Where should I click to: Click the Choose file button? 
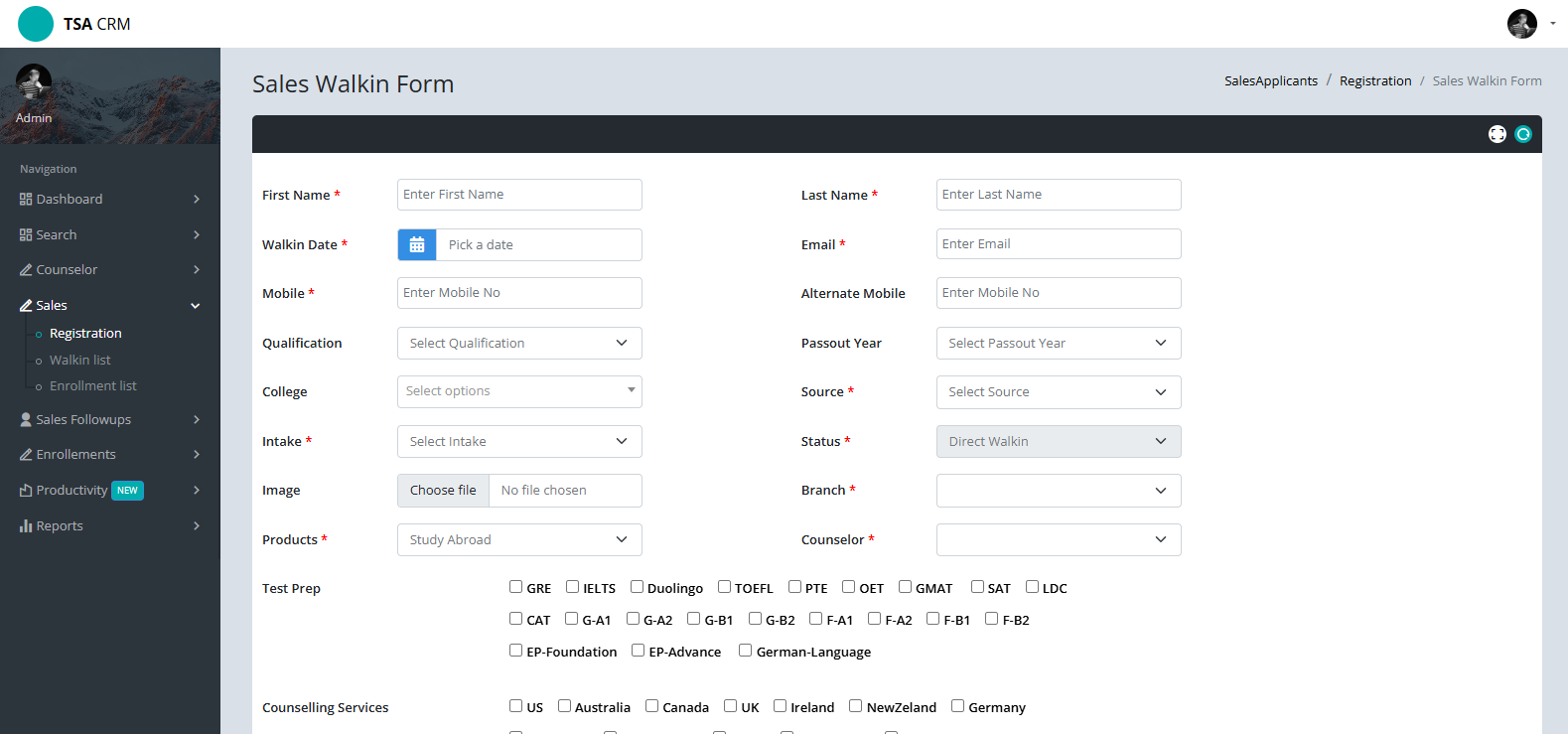point(443,491)
